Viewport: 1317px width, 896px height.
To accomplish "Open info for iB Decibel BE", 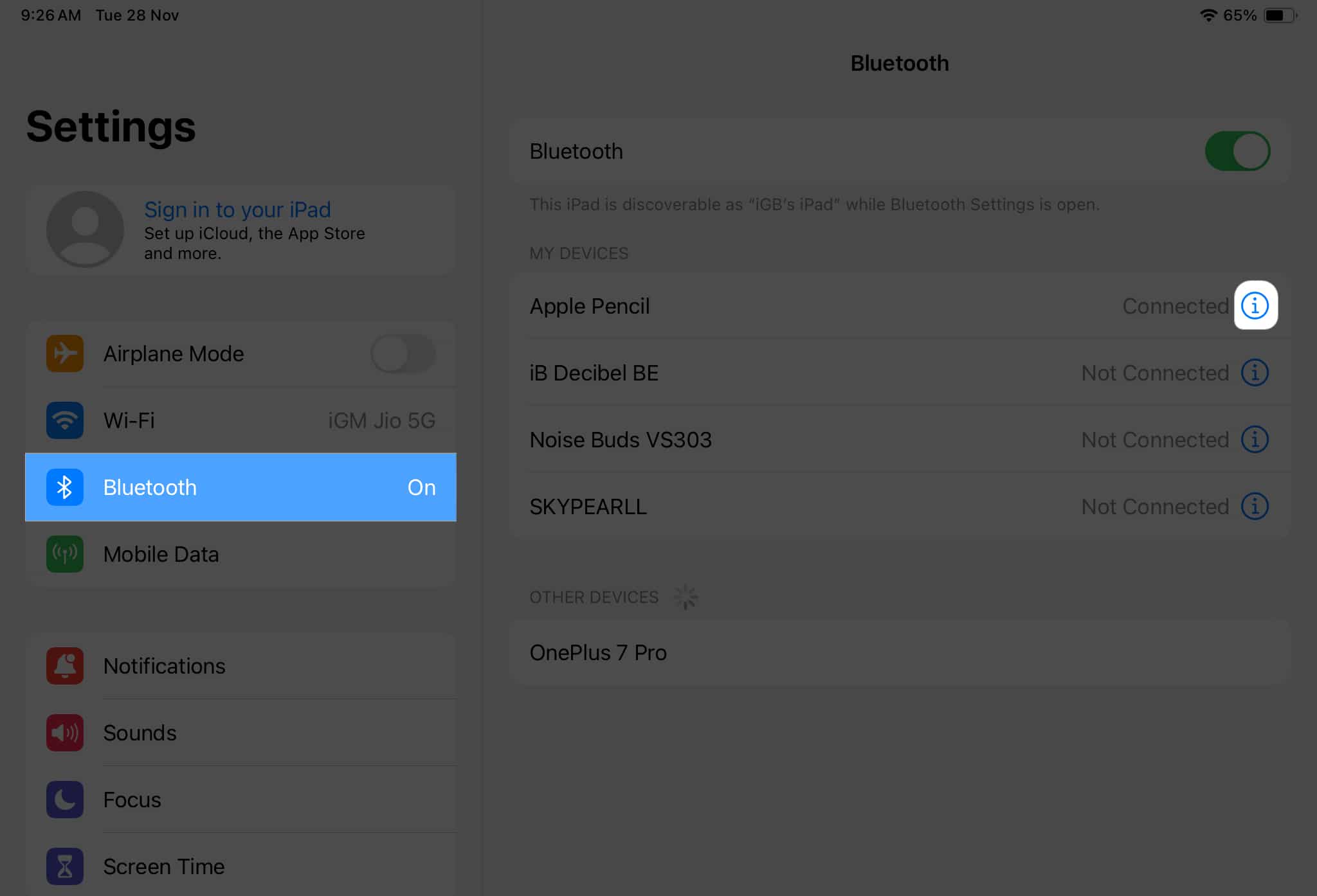I will pos(1255,373).
